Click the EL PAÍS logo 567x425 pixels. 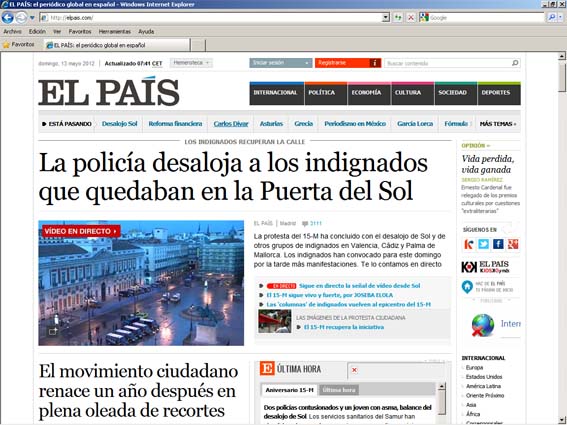click(x=109, y=92)
